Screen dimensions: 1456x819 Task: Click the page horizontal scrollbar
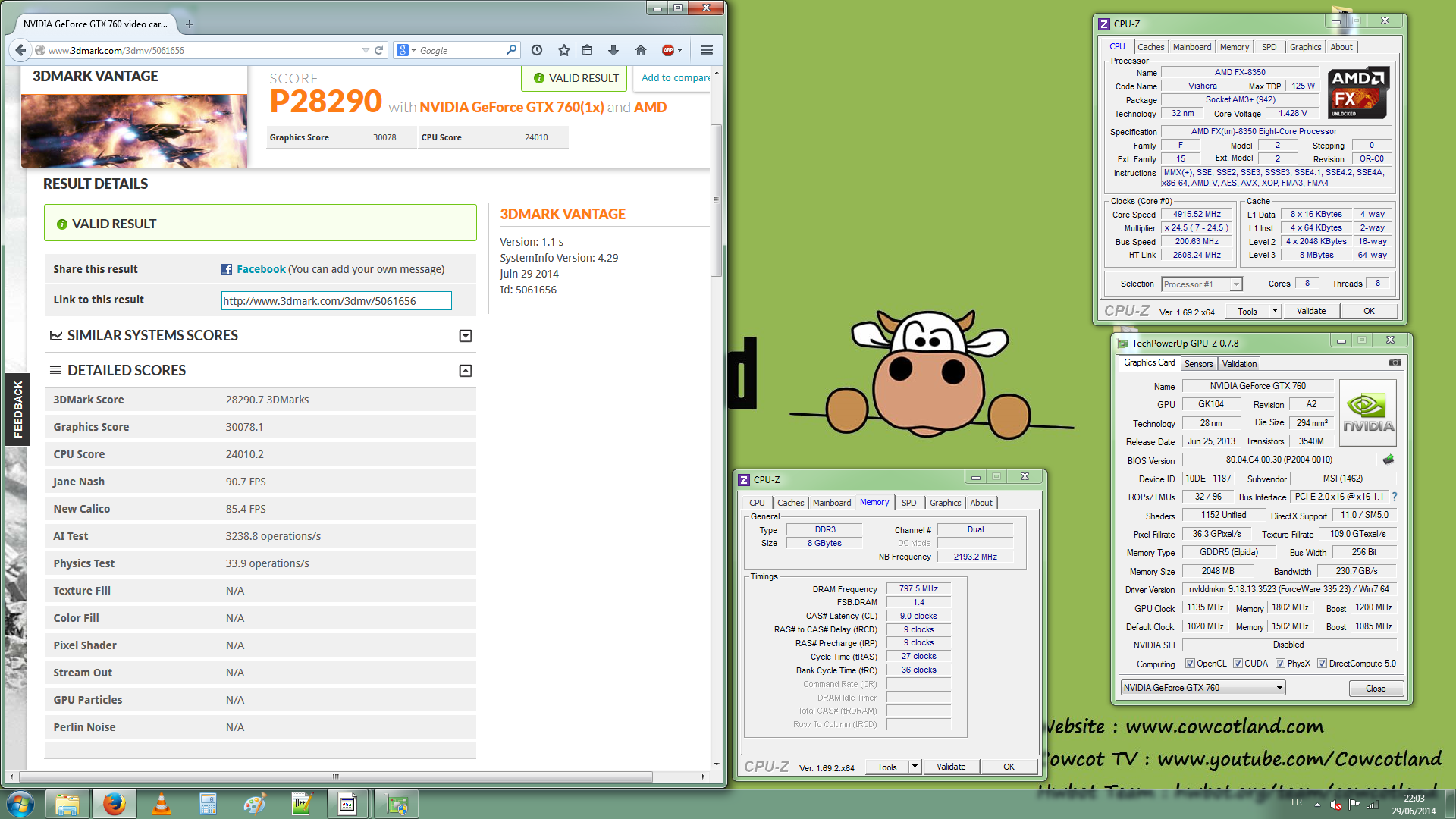coord(336,777)
